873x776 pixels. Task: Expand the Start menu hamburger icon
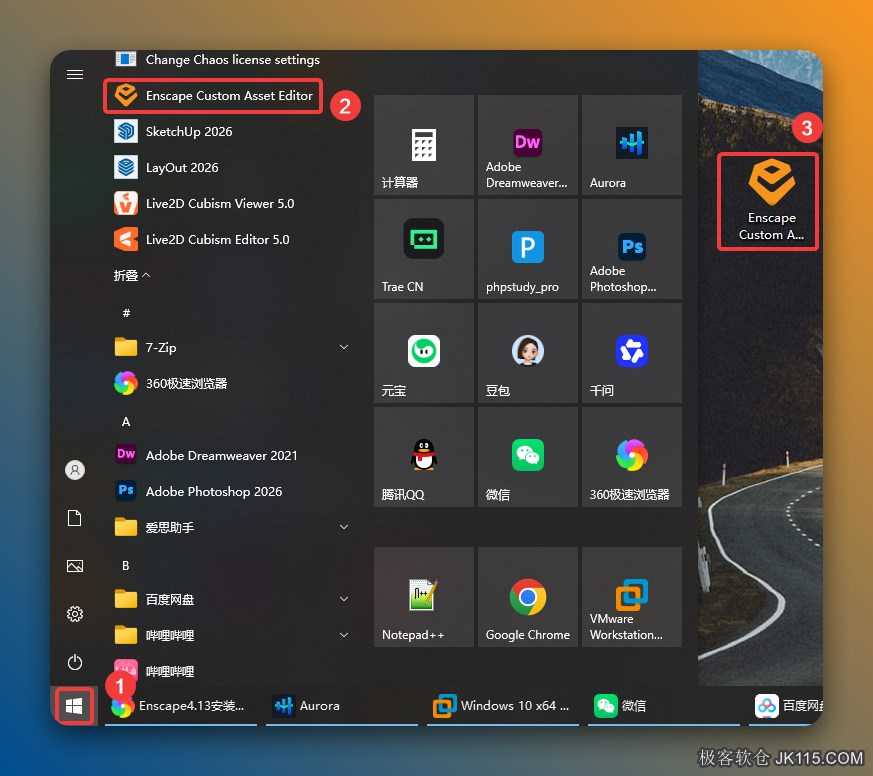(x=75, y=74)
